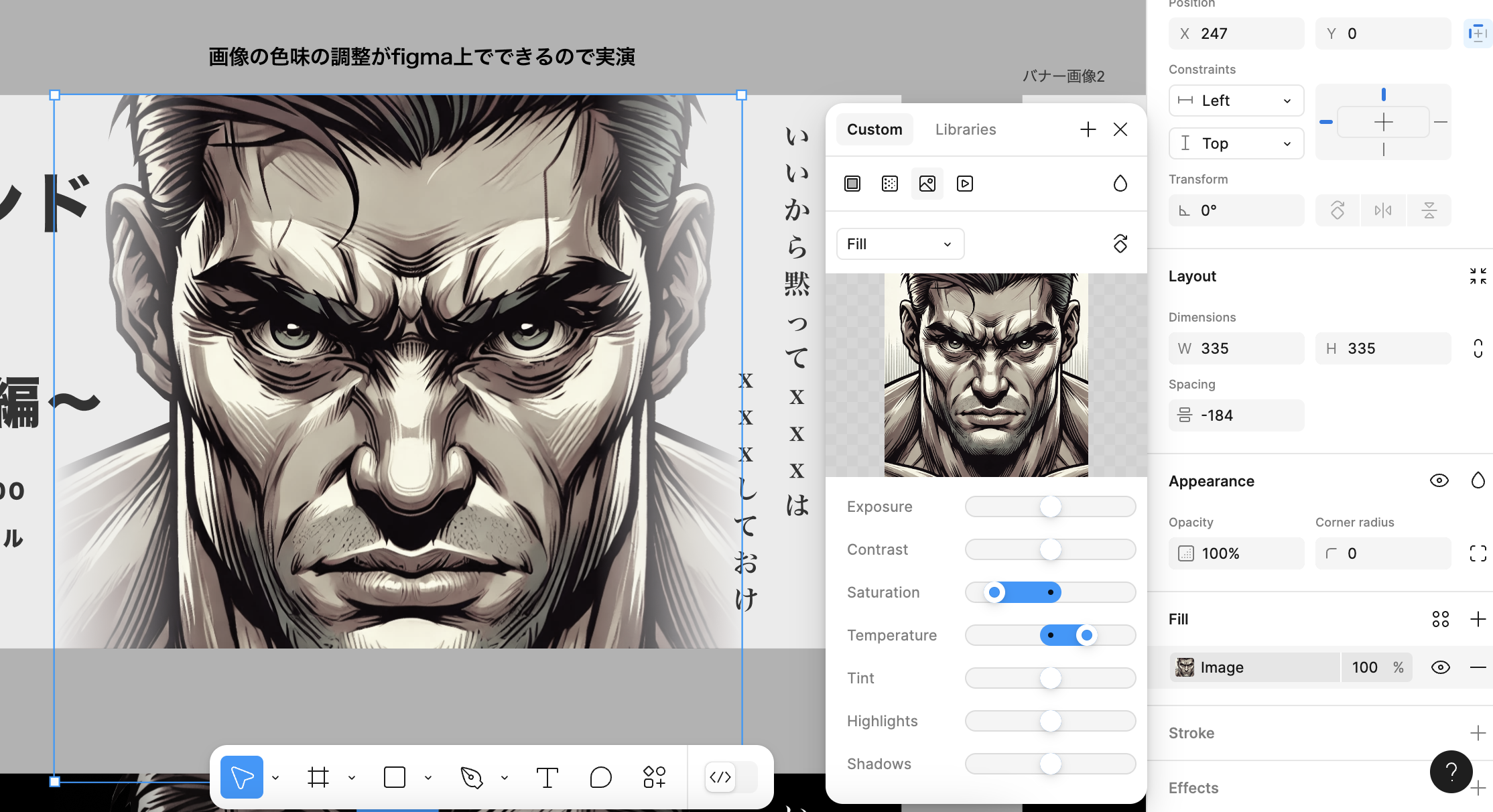Open the Comment tool
Viewport: 1493px width, 812px height.
tap(600, 777)
